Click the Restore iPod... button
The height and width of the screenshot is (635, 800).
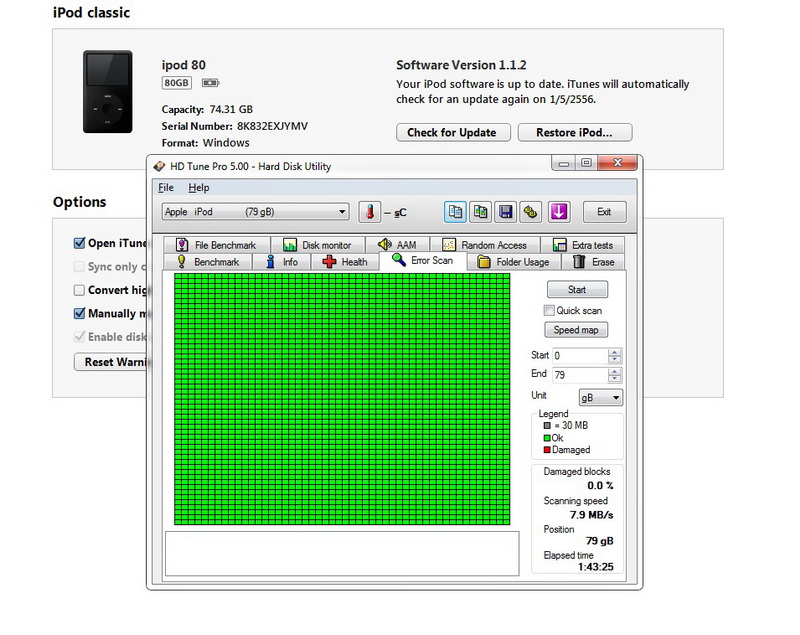pyautogui.click(x=574, y=133)
